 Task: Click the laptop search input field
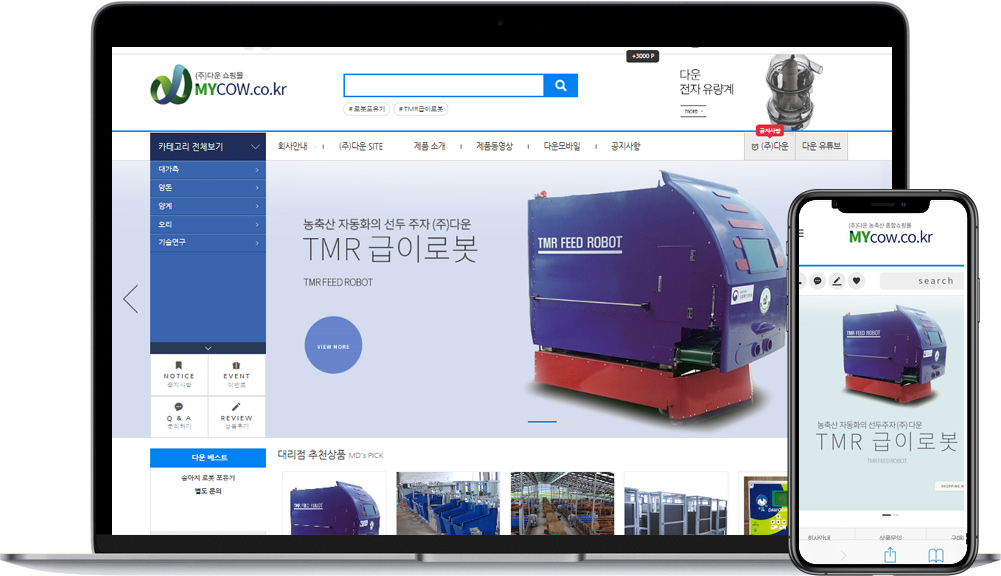pos(444,86)
